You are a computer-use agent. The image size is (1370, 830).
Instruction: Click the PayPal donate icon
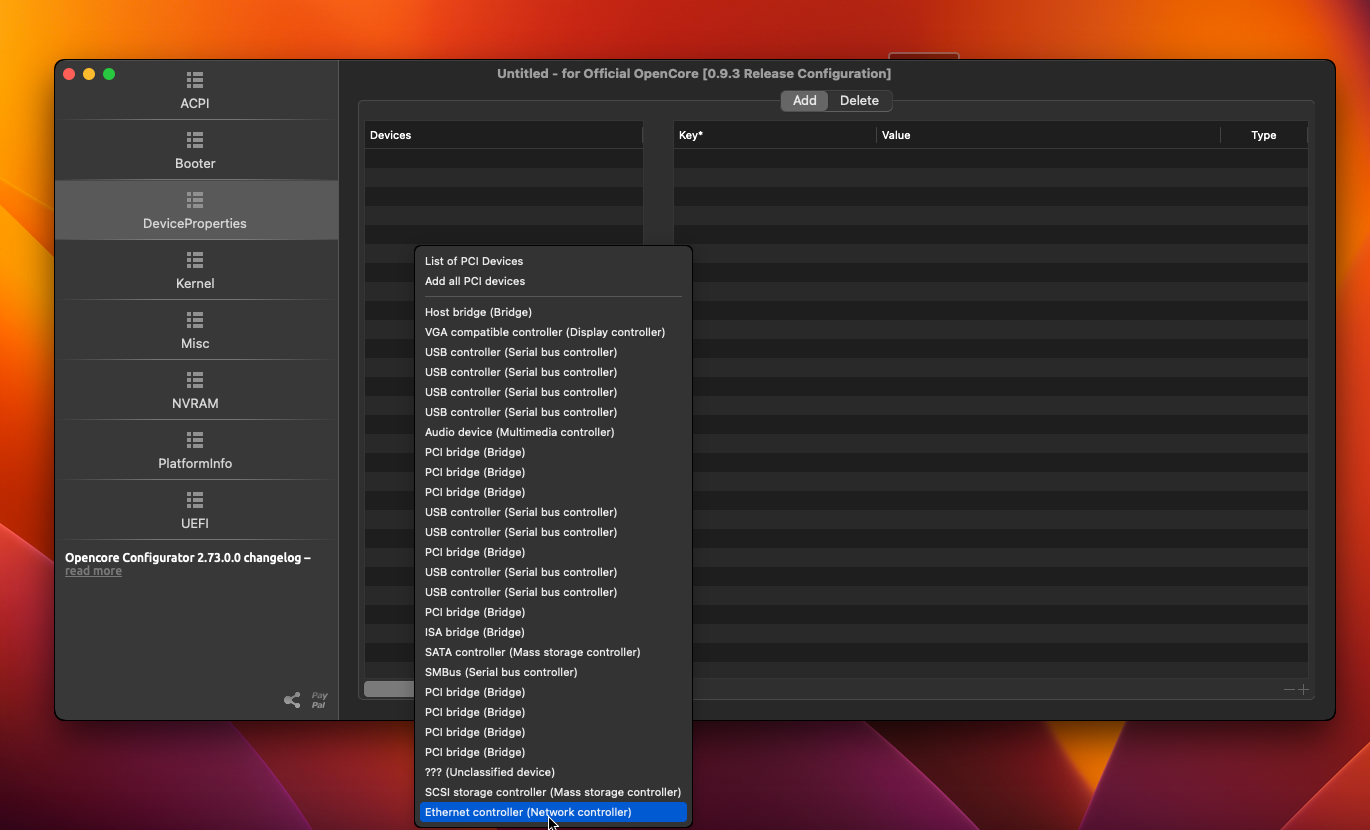(319, 700)
